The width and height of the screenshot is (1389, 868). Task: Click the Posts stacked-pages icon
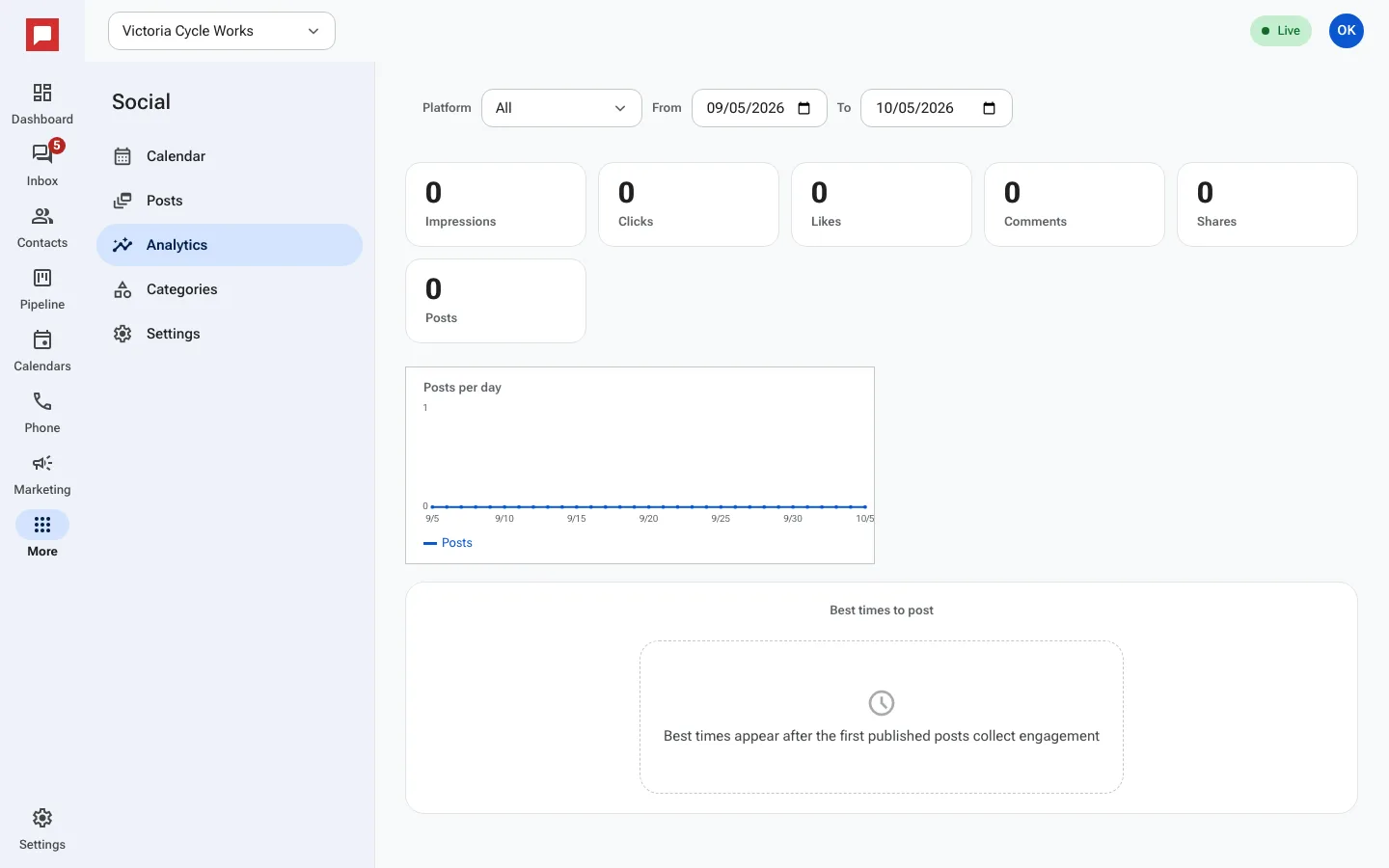[123, 201]
